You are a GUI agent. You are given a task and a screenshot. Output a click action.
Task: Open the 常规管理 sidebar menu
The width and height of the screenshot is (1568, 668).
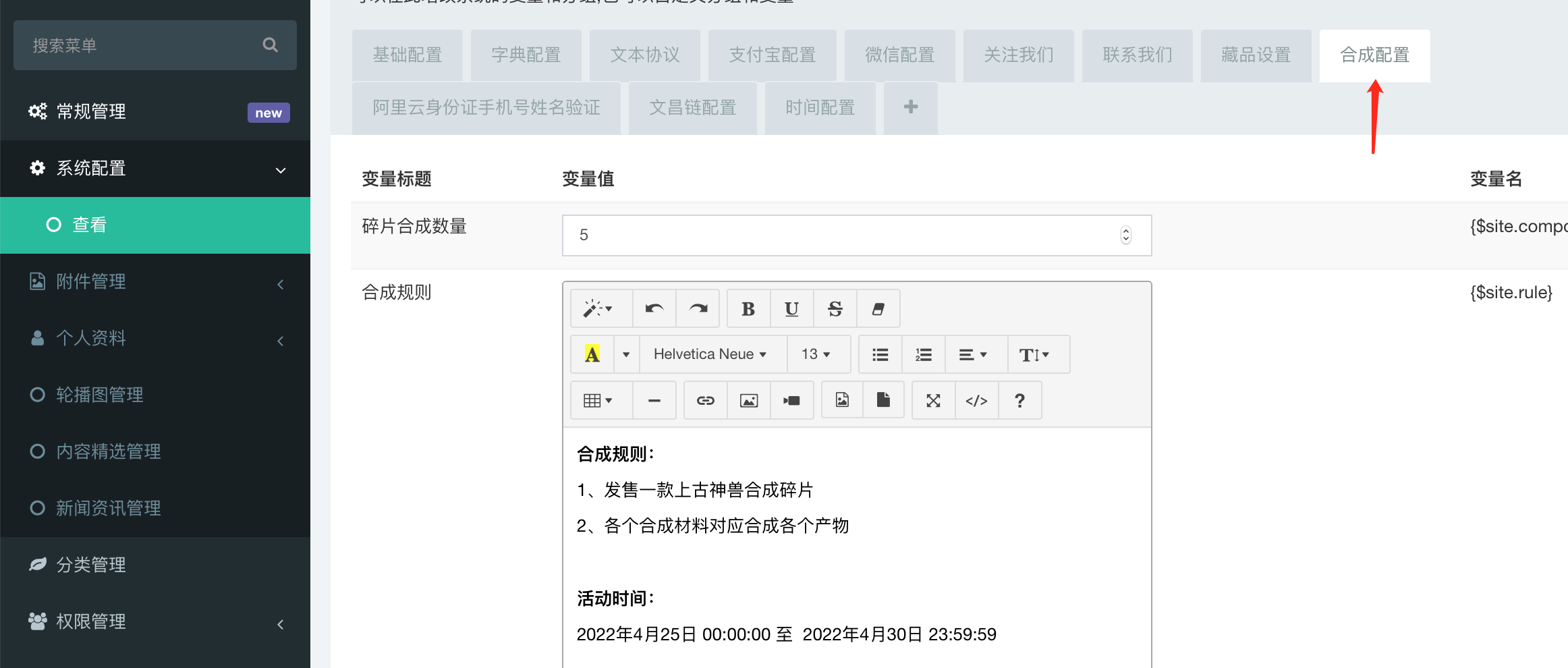pos(155,112)
